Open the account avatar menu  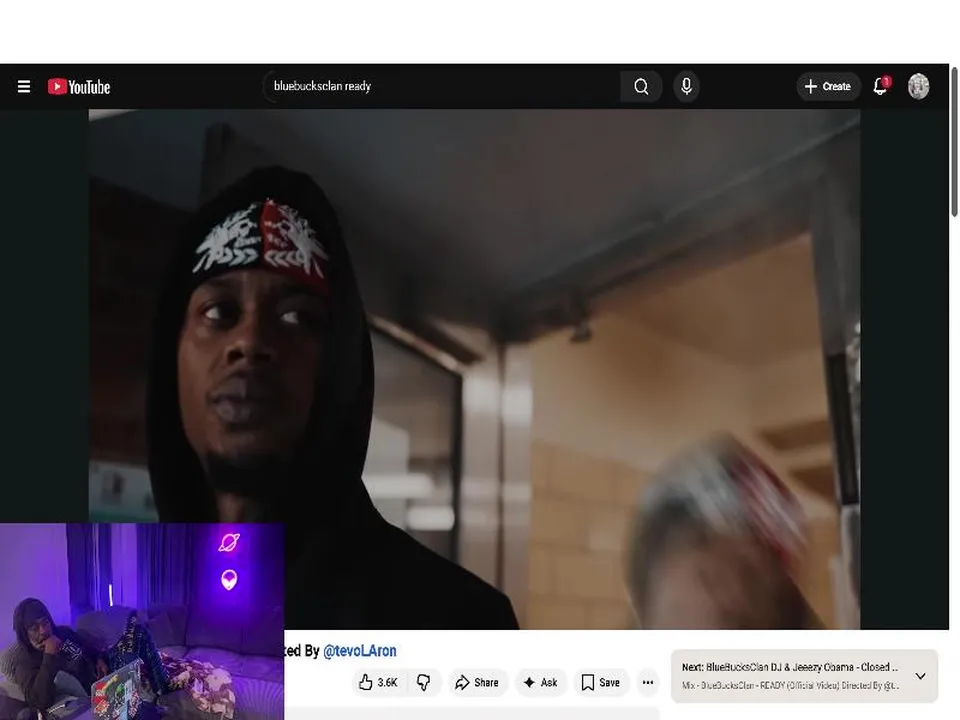pos(918,86)
